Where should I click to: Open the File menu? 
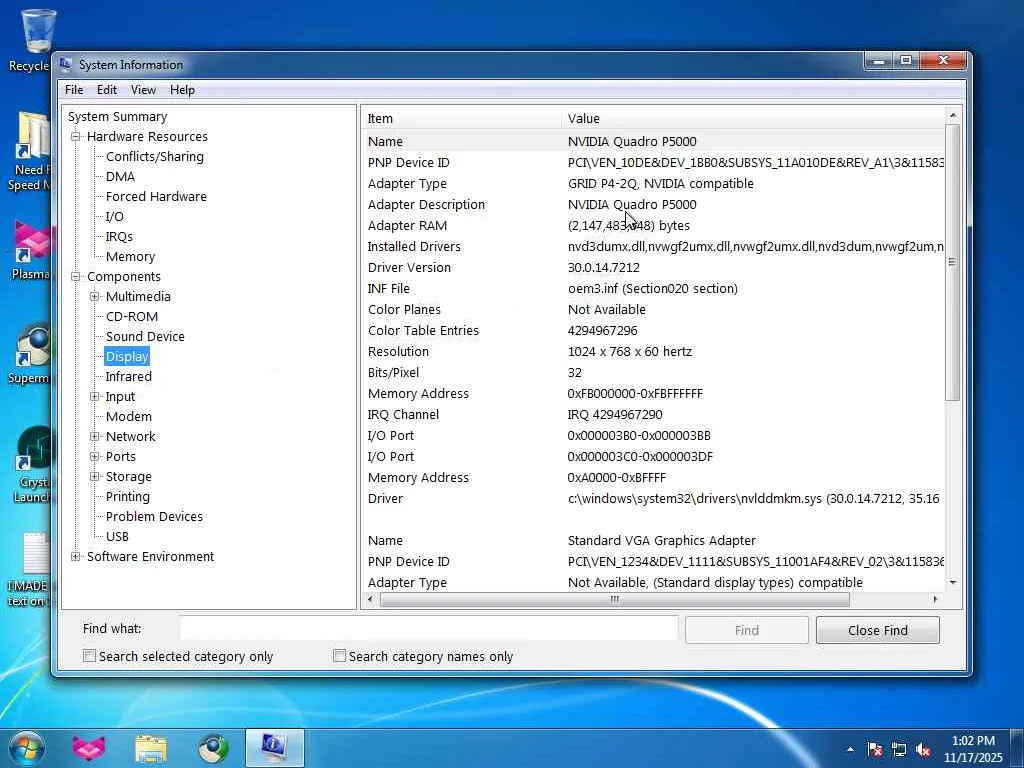74,90
